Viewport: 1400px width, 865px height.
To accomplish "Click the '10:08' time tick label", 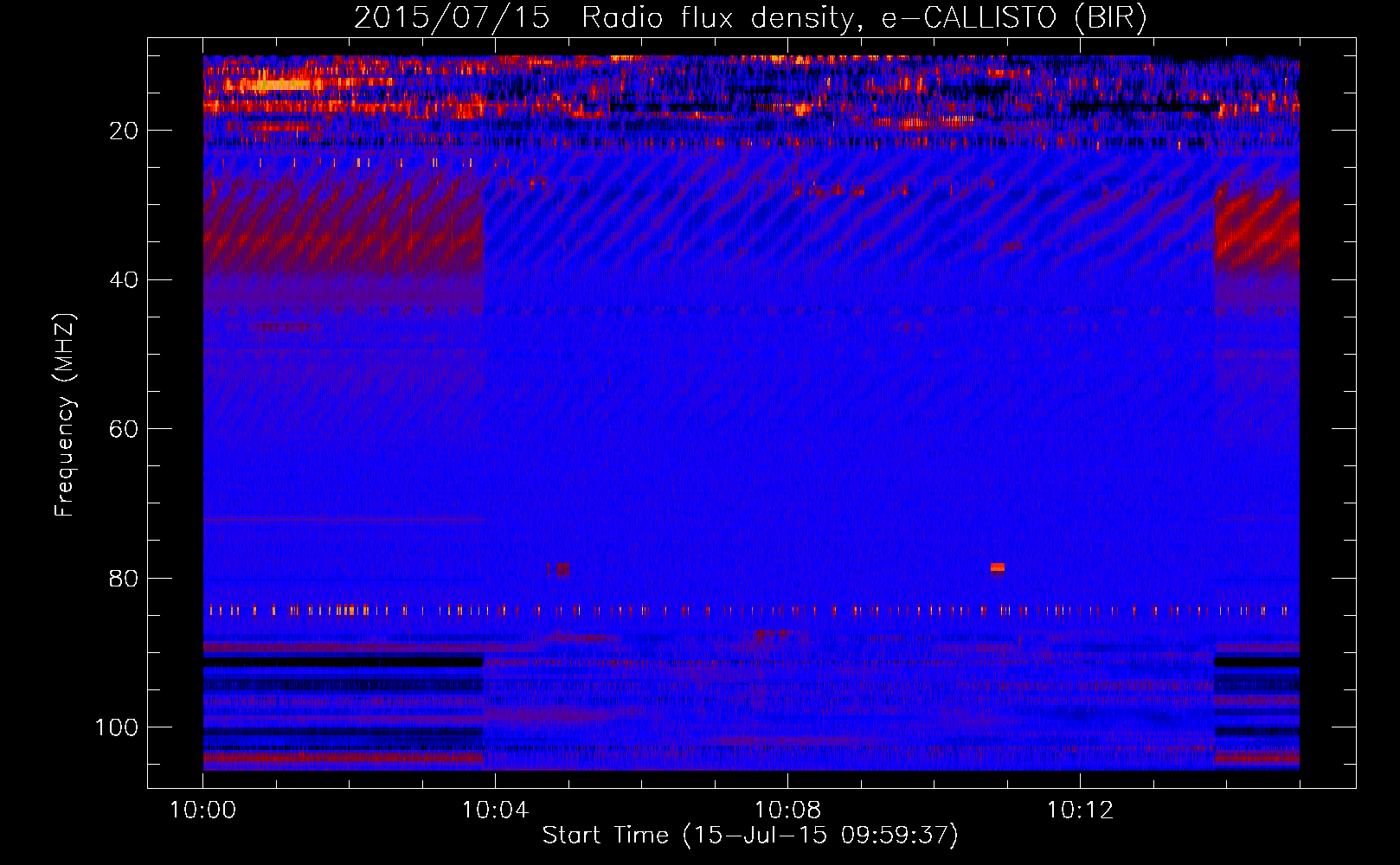I will click(x=787, y=811).
